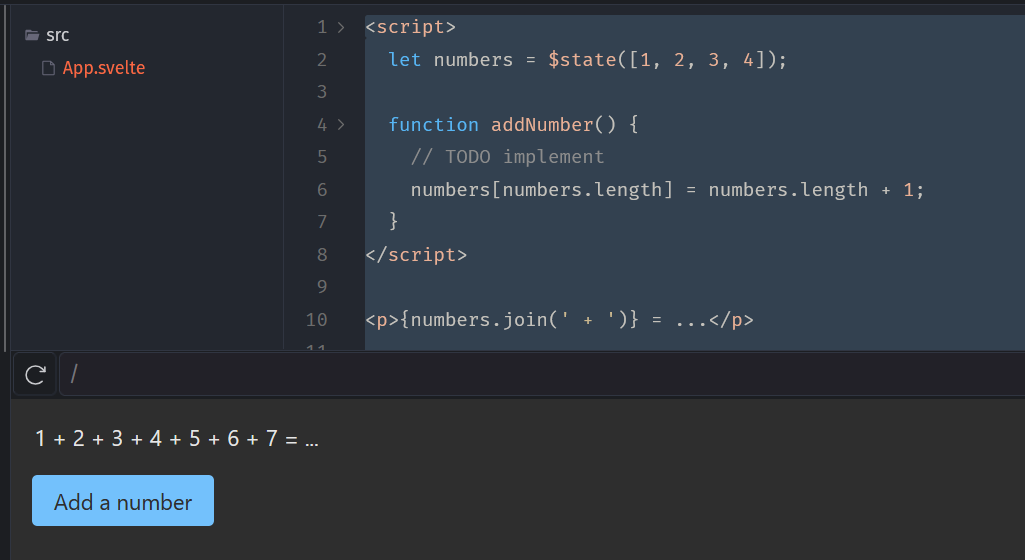
Task: Click the App.svelte file icon
Action: (47, 68)
